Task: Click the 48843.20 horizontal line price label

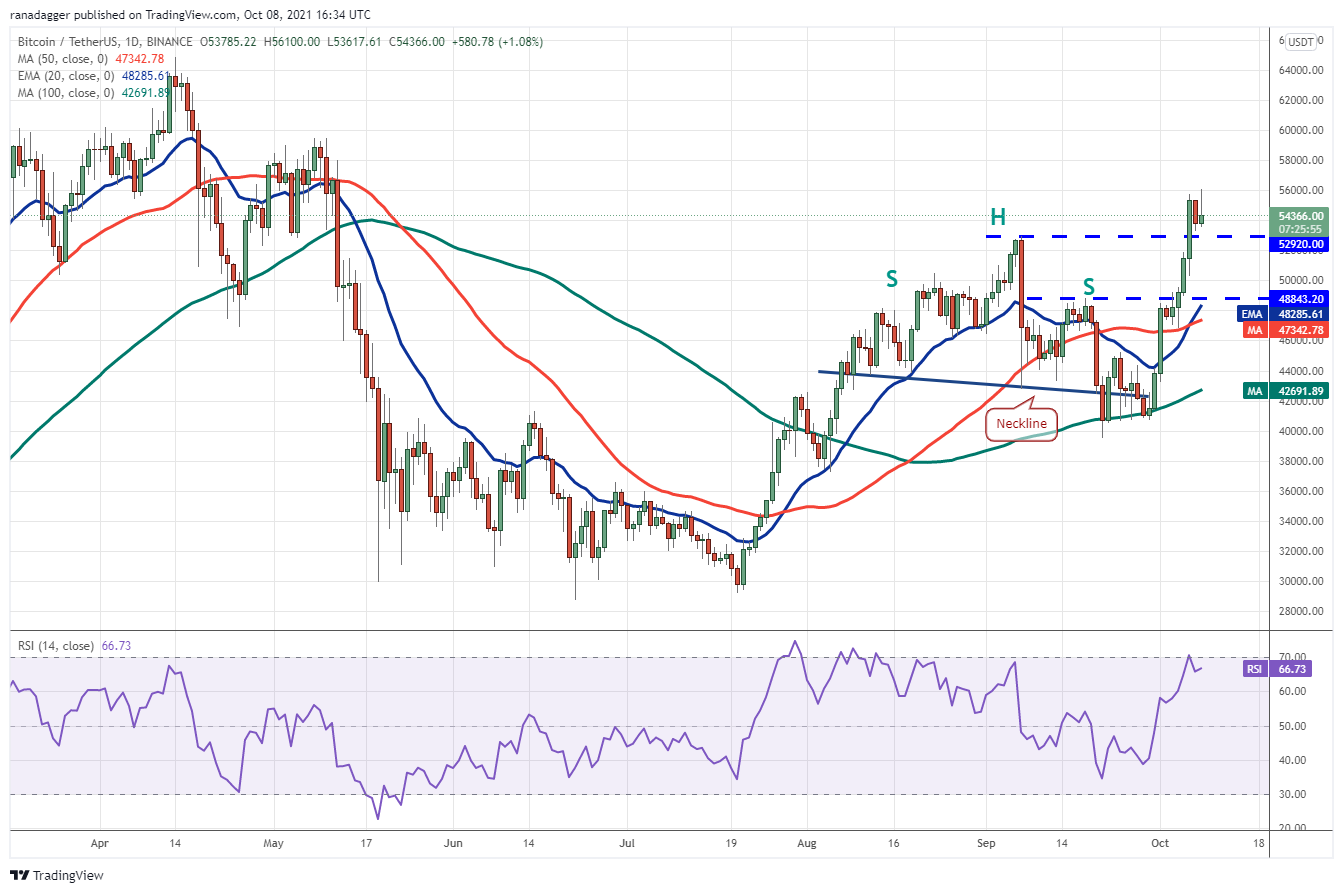Action: [1299, 298]
